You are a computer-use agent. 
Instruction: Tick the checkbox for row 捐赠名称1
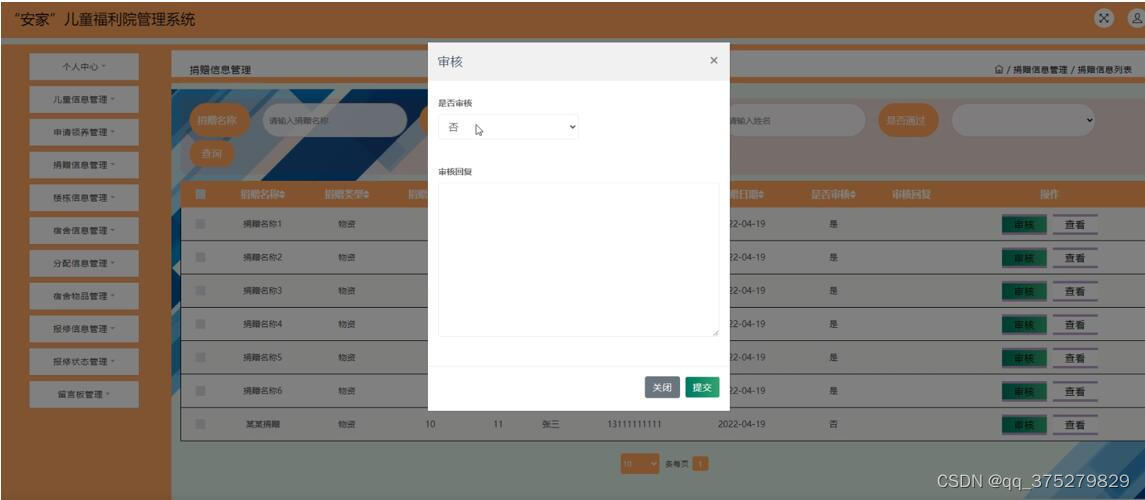pos(201,224)
